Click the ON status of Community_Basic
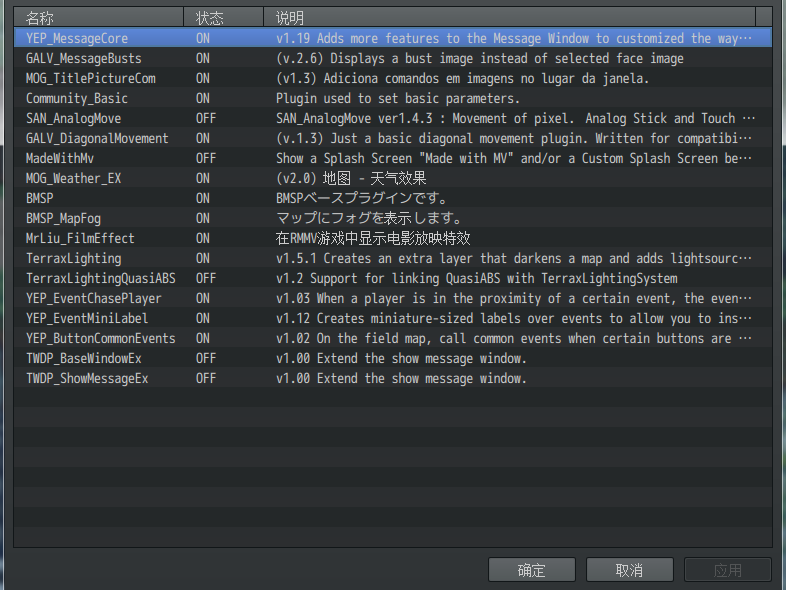 (x=203, y=98)
